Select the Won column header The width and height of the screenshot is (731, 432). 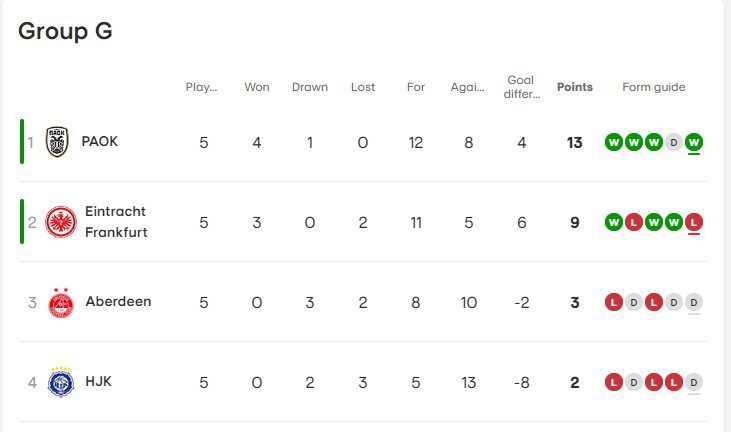(257, 87)
